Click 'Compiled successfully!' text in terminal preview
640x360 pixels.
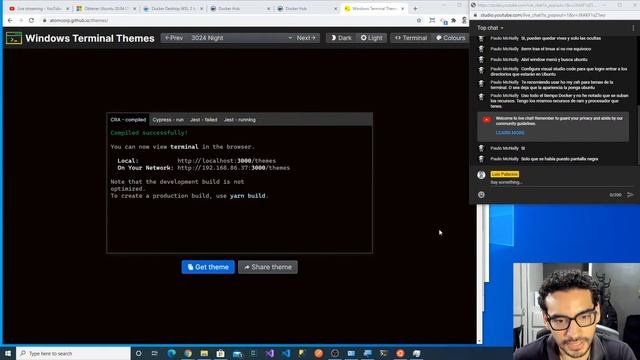pos(149,133)
